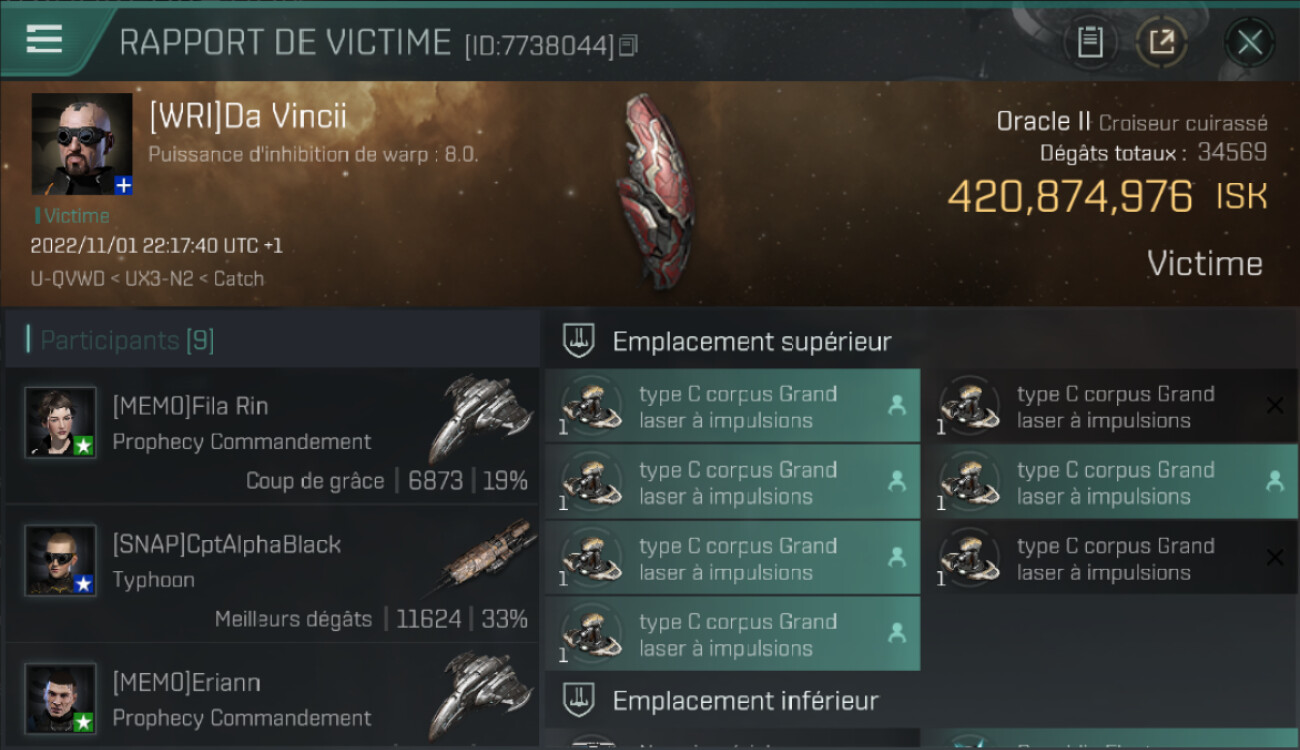Click the Emplacement supérieur shield icon

coord(579,341)
